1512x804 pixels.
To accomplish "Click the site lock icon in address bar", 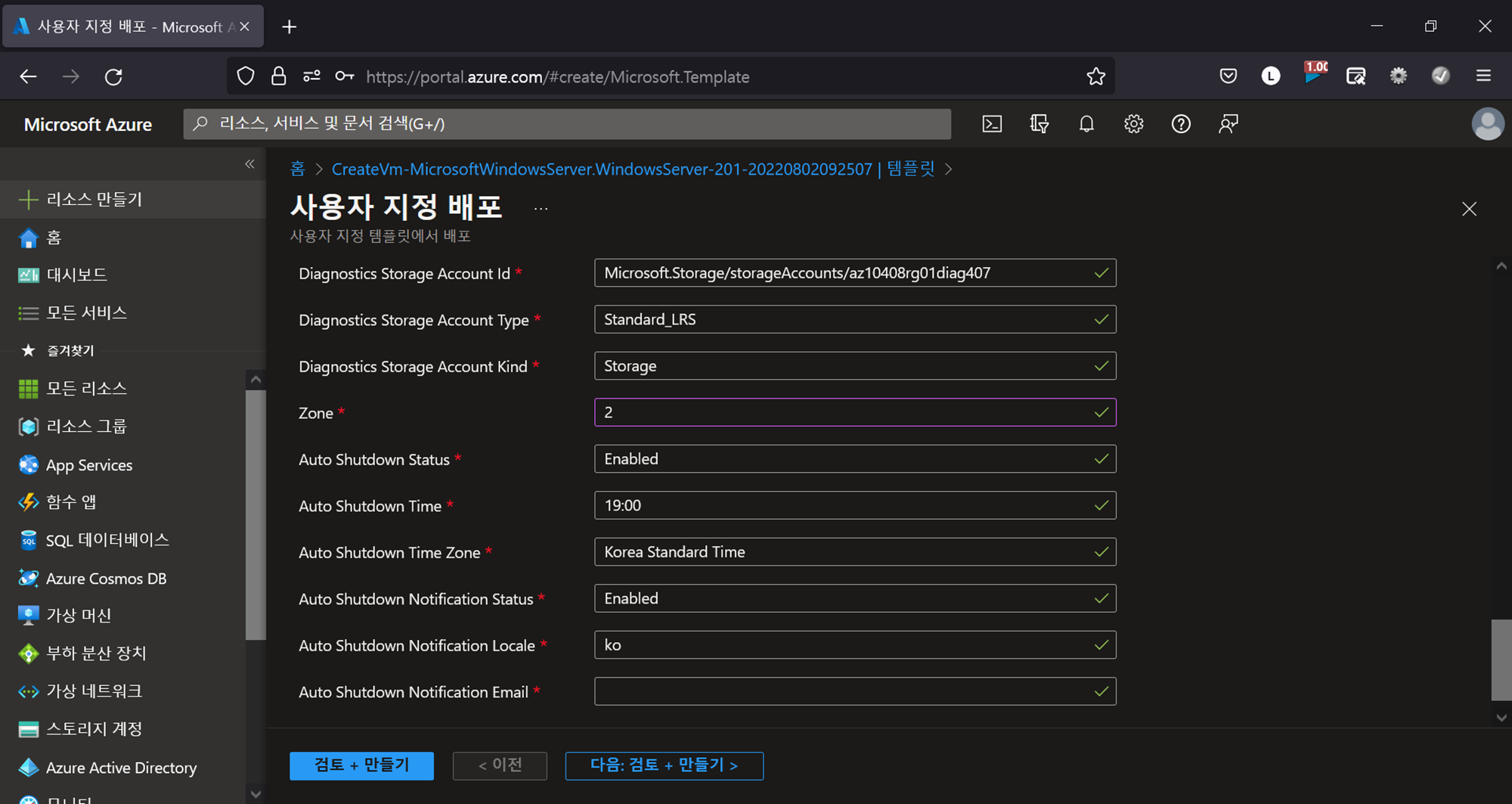I will click(x=278, y=76).
